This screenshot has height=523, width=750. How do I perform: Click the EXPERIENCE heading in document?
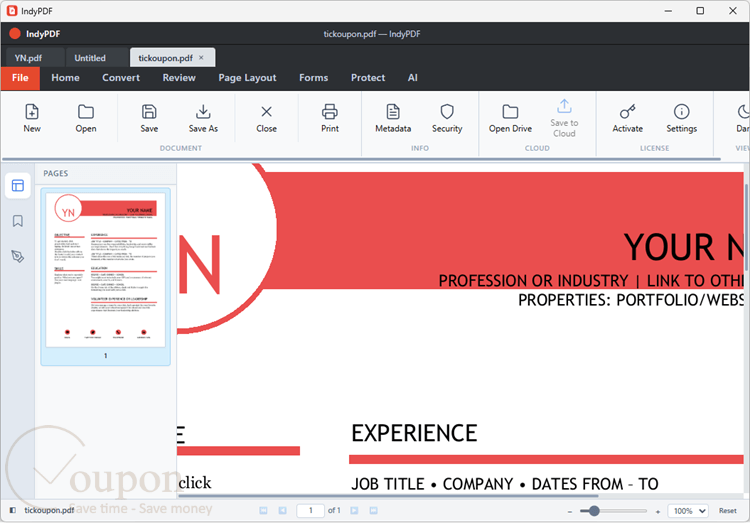tap(414, 433)
